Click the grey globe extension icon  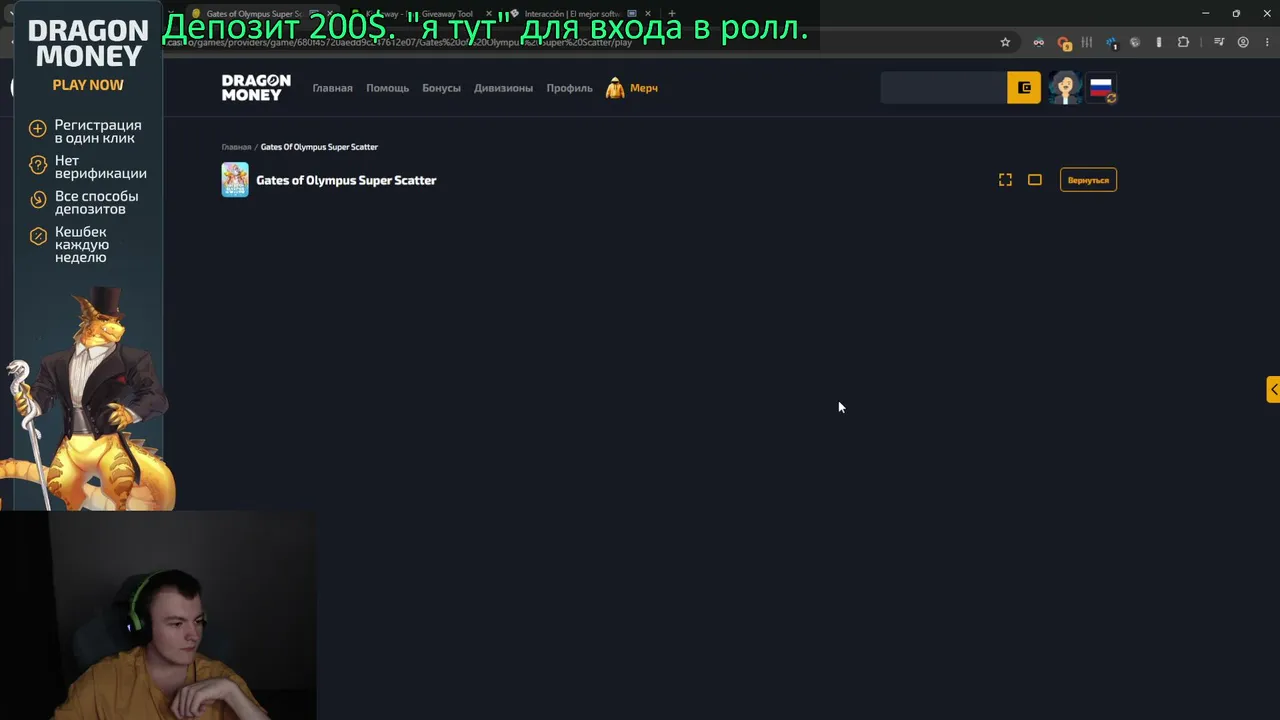point(1135,42)
